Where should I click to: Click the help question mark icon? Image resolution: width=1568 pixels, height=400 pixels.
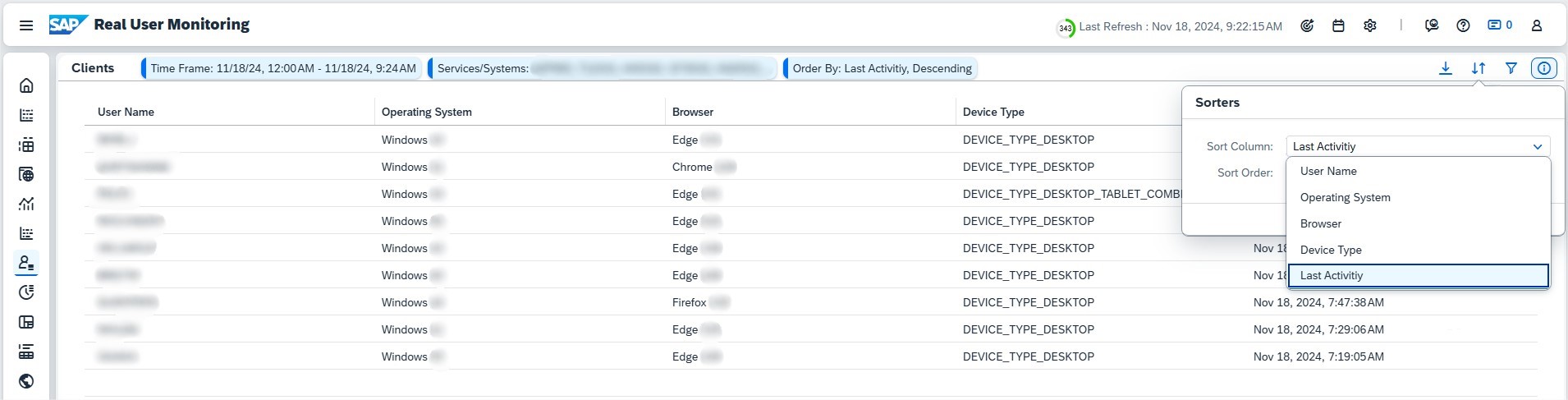pyautogui.click(x=1463, y=25)
